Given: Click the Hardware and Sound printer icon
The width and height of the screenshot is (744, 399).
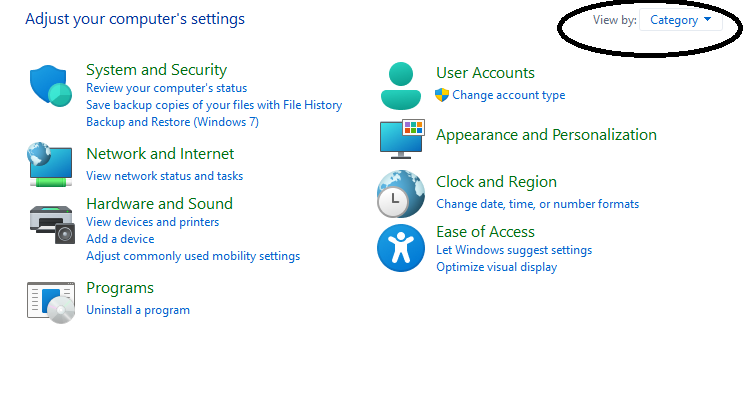Looking at the screenshot, I should click(x=52, y=224).
